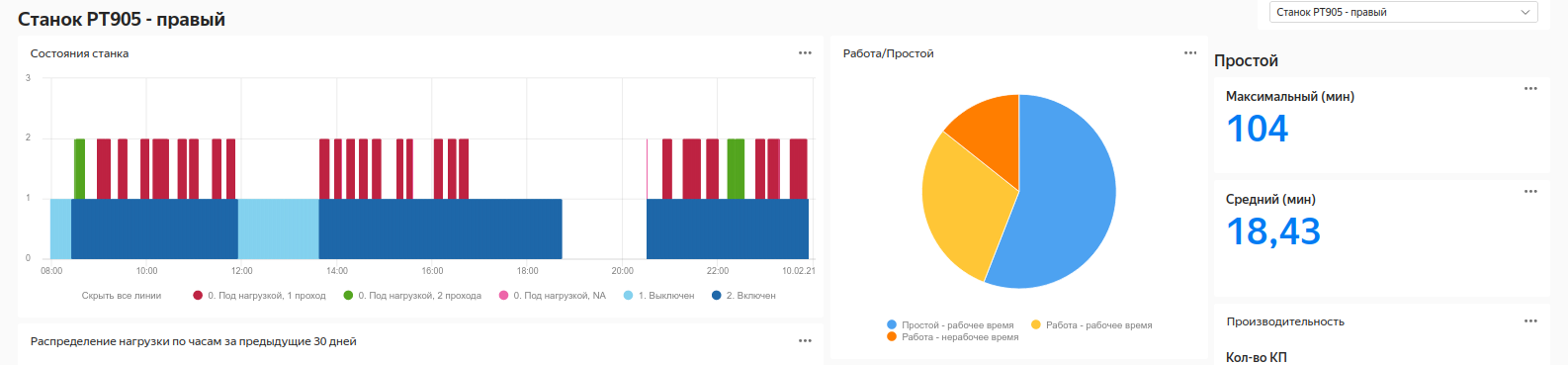Open options menu of Состояния станка chart

(x=805, y=53)
